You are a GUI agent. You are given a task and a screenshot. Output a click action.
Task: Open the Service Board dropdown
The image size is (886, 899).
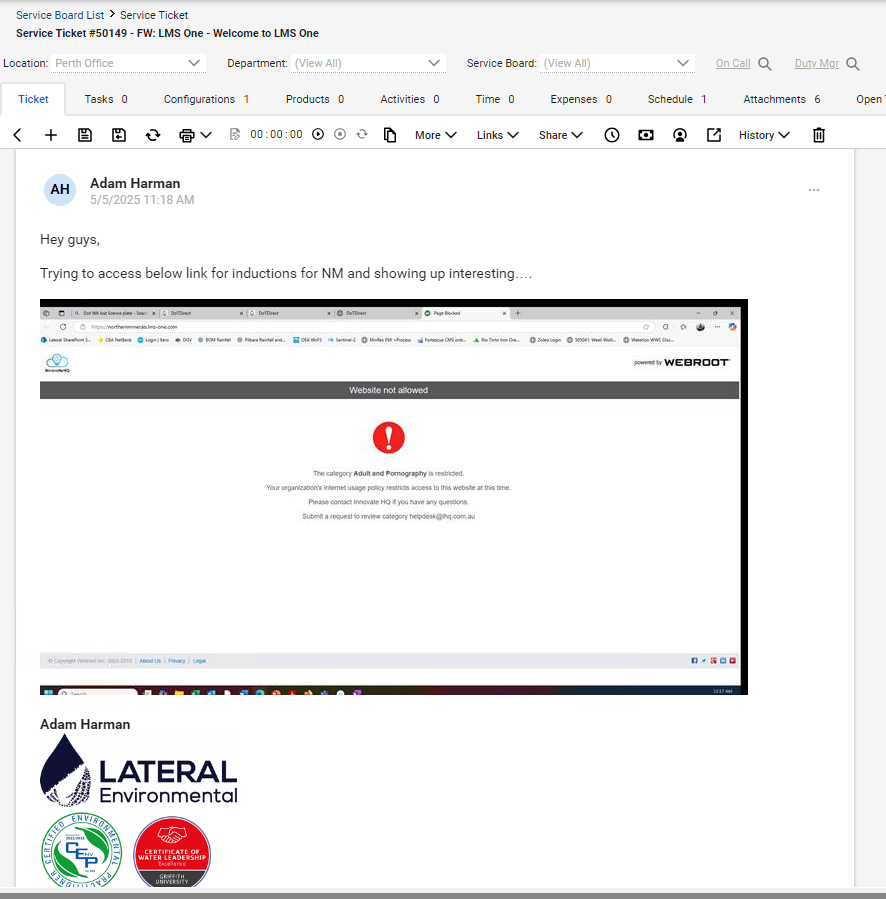click(617, 63)
